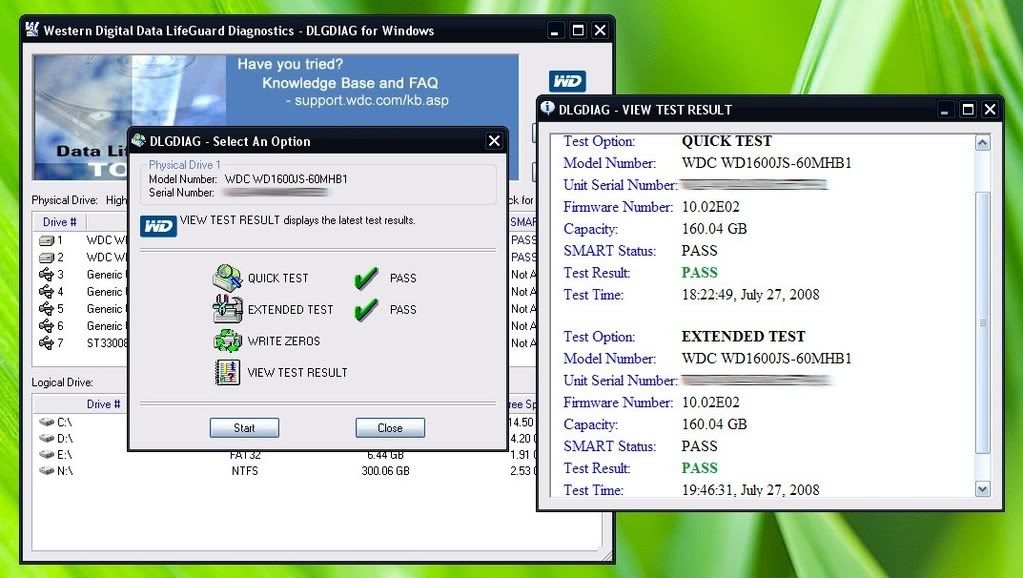Dismiss Select An Option dialog with its X
This screenshot has width=1023, height=578.
click(494, 141)
